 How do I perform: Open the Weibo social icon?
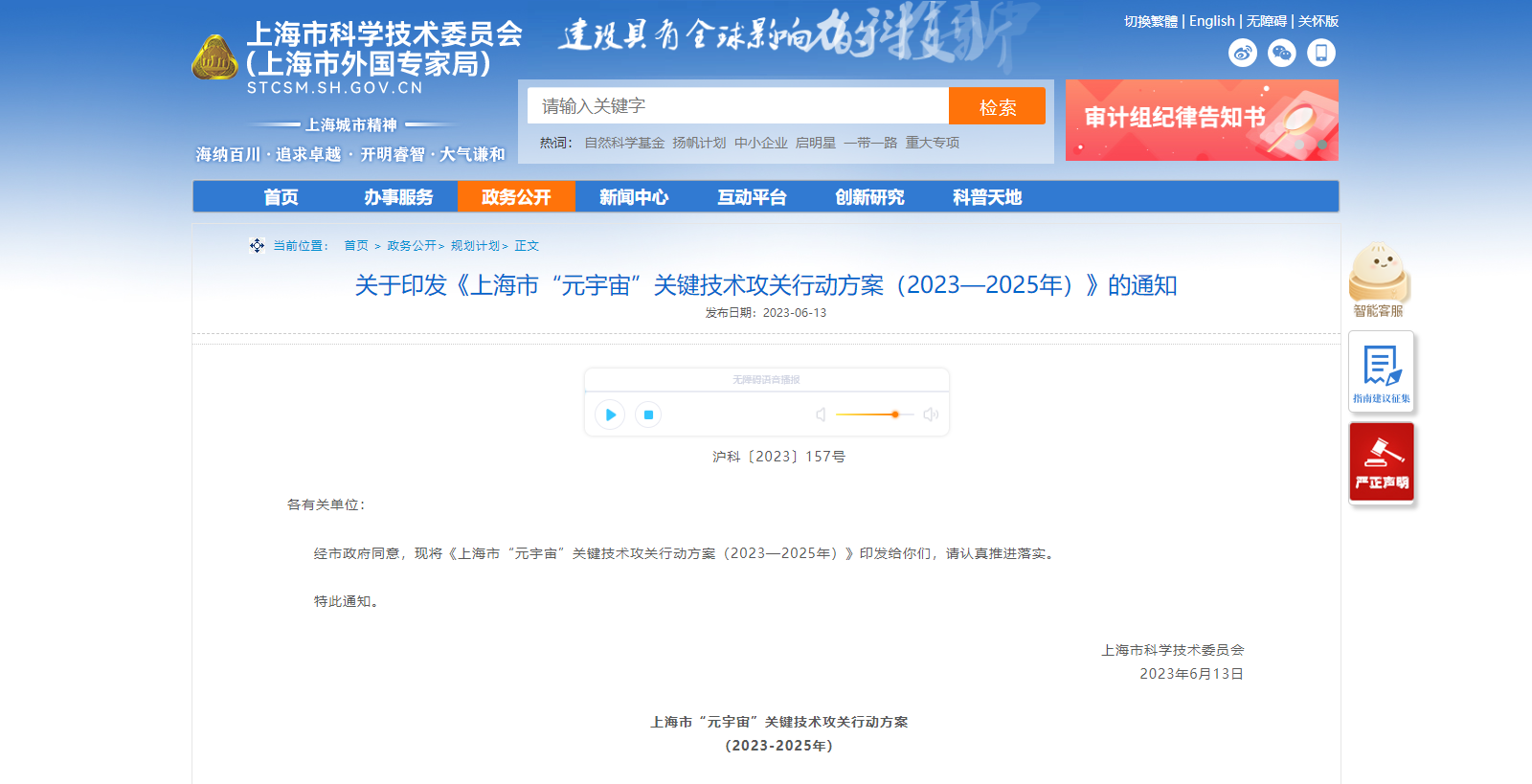(x=1243, y=53)
